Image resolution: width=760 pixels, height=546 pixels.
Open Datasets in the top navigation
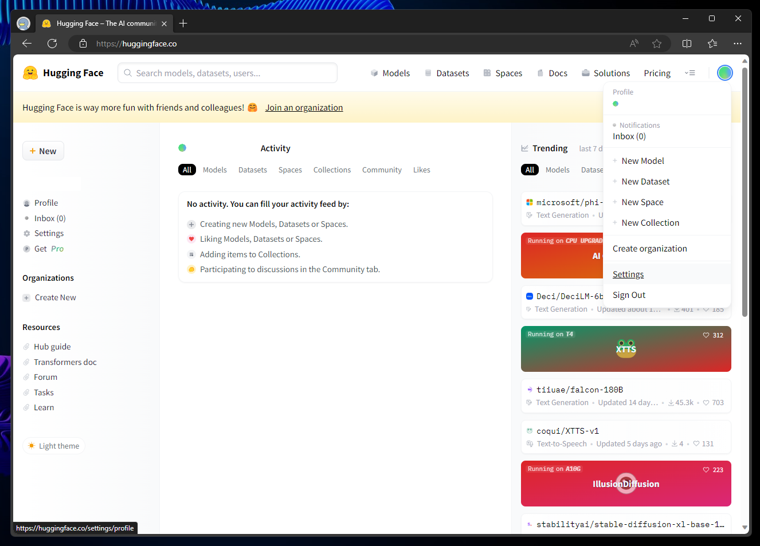[x=447, y=73]
